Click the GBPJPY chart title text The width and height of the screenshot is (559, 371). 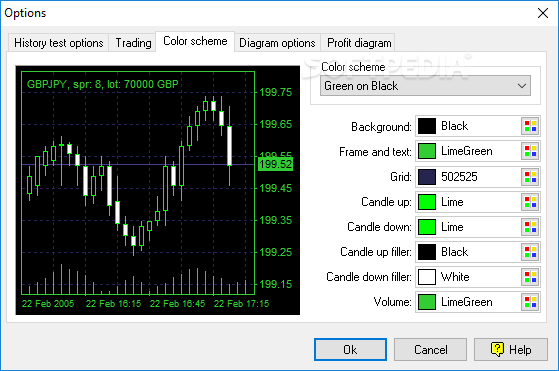pyautogui.click(x=103, y=84)
